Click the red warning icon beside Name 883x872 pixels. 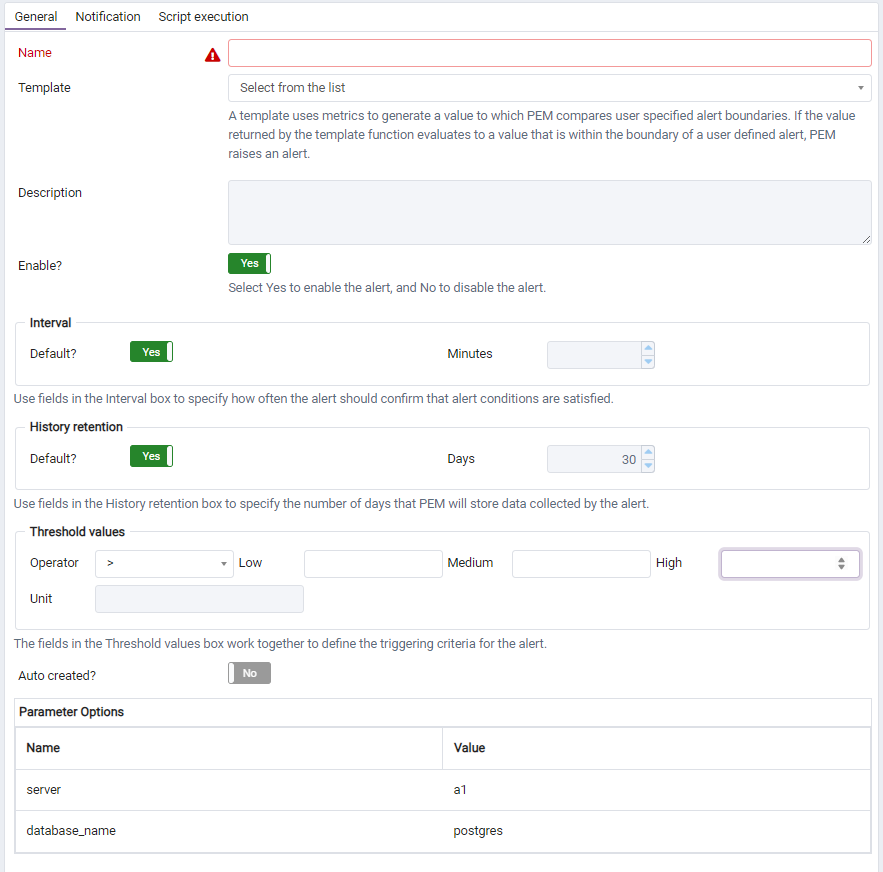(x=212, y=55)
